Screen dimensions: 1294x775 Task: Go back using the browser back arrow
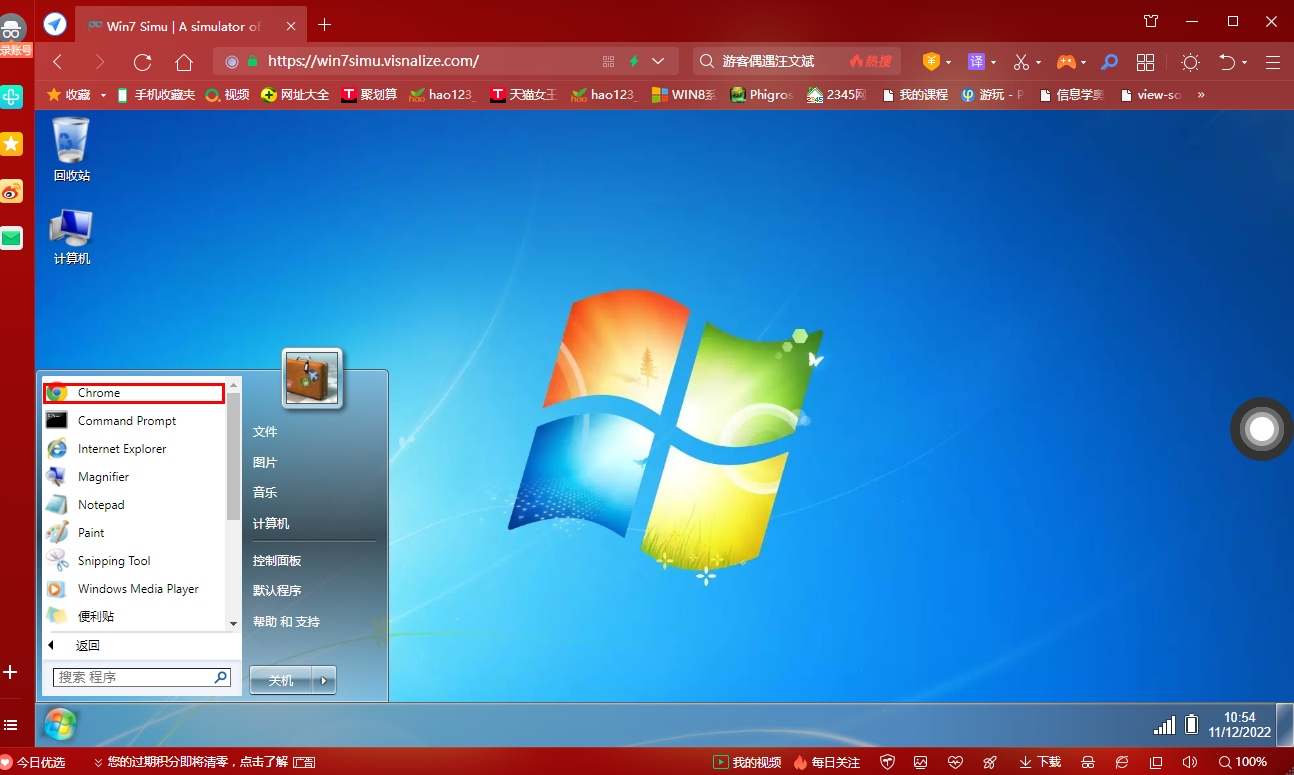click(x=58, y=62)
